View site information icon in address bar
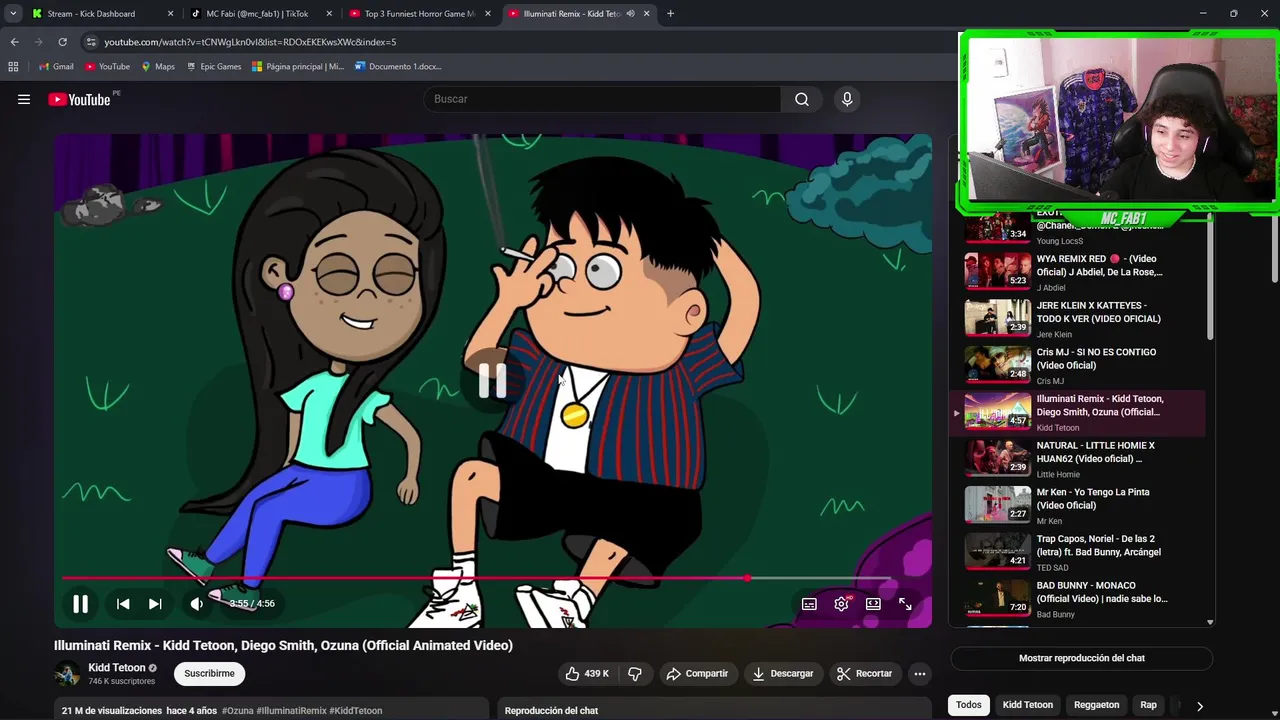Image resolution: width=1280 pixels, height=720 pixels. 91,42
